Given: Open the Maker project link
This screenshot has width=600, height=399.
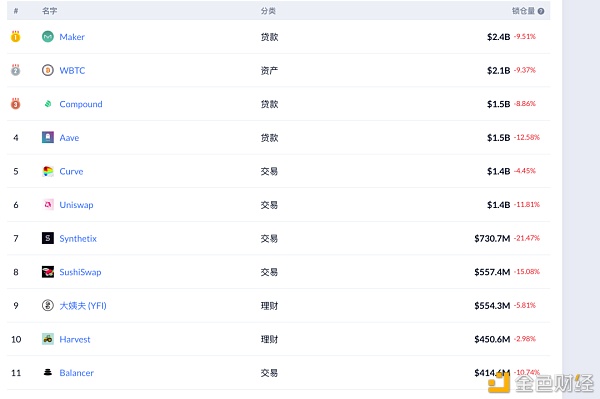Looking at the screenshot, I should pyautogui.click(x=72, y=37).
